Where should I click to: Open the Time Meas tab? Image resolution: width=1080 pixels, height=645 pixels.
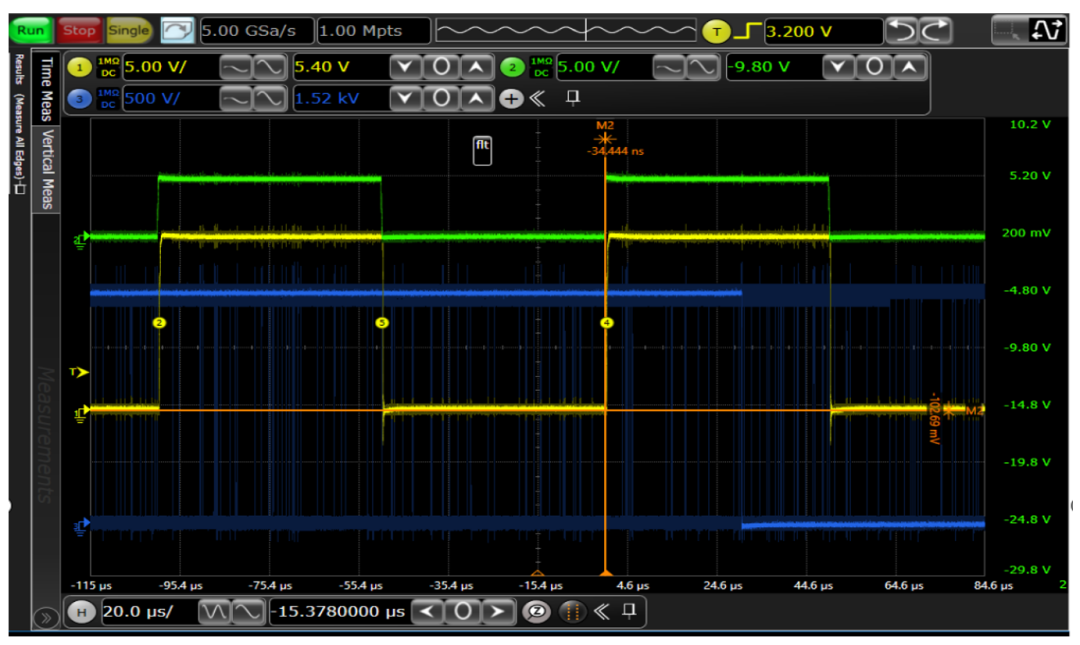[46, 89]
